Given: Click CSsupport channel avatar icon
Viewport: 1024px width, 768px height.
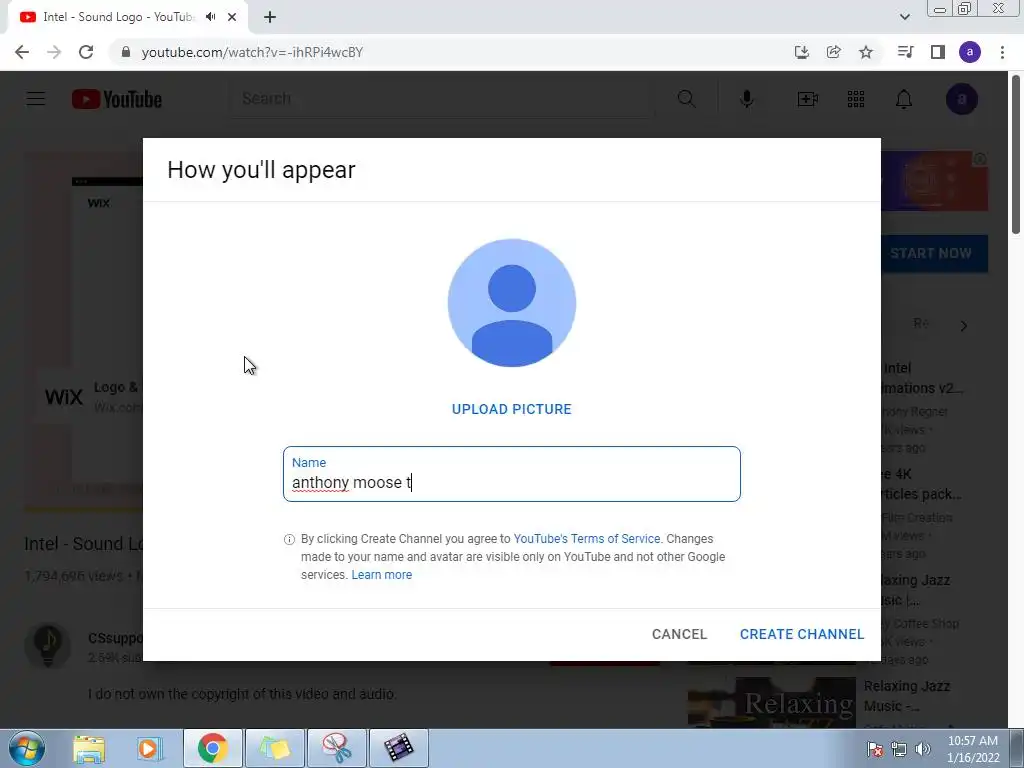Looking at the screenshot, I should coord(48,646).
